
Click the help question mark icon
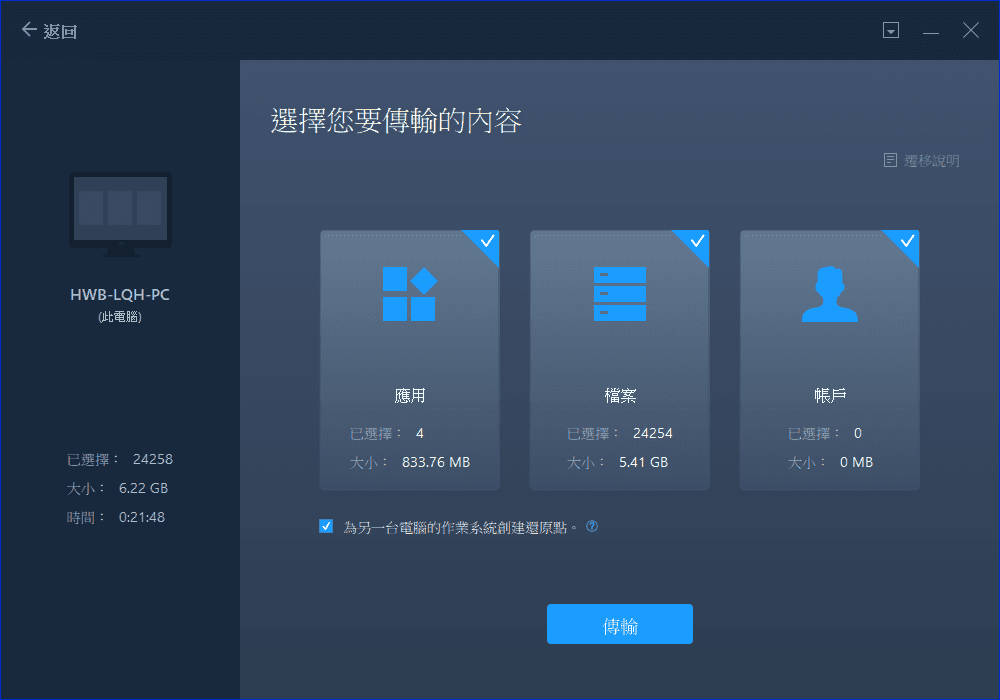[x=592, y=526]
